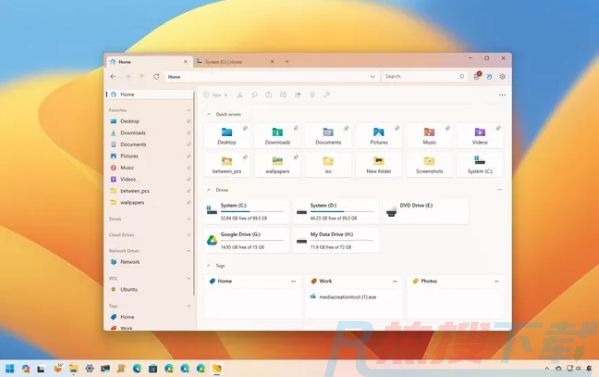Image resolution: width=599 pixels, height=377 pixels.
Task: Open Drives section options menu
Action: (x=499, y=190)
